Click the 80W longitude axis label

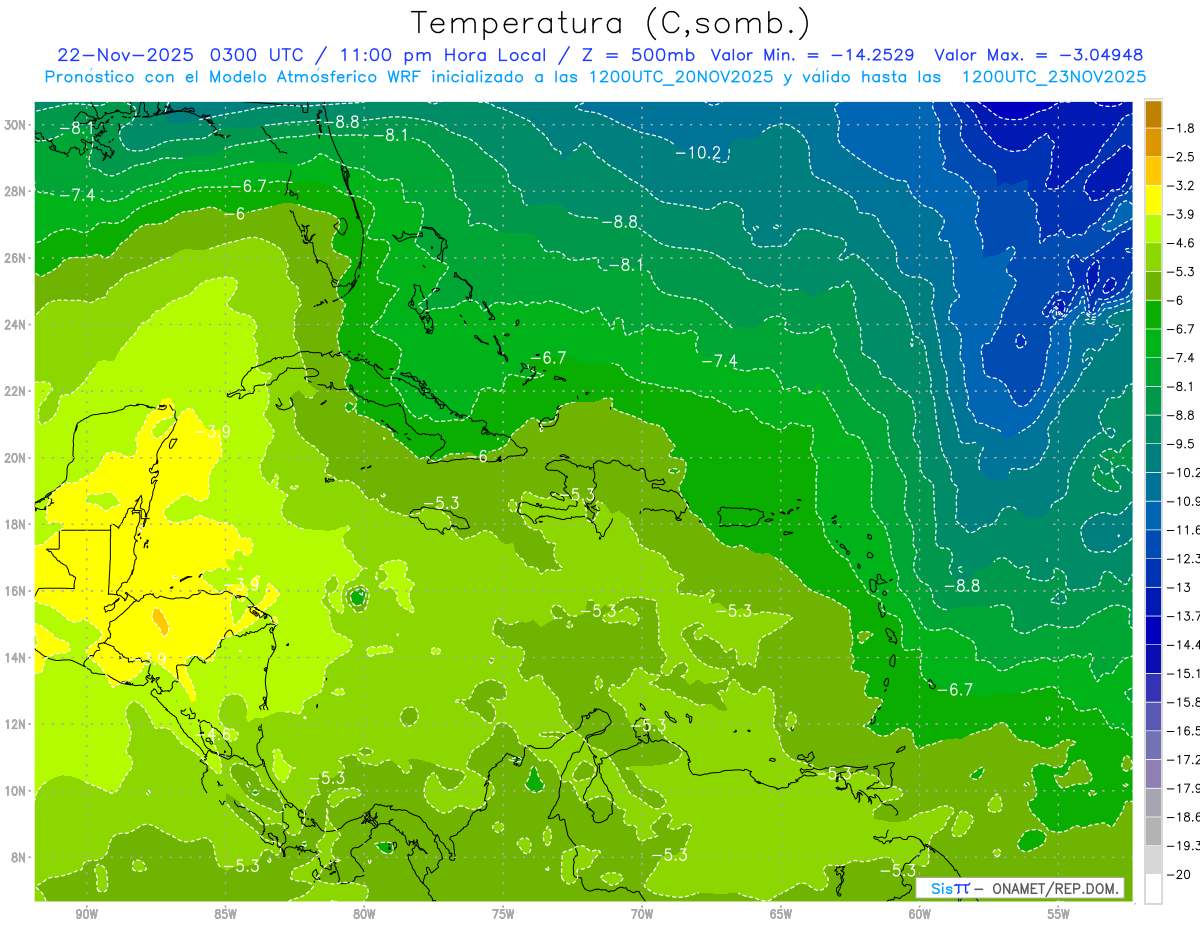pos(364,914)
